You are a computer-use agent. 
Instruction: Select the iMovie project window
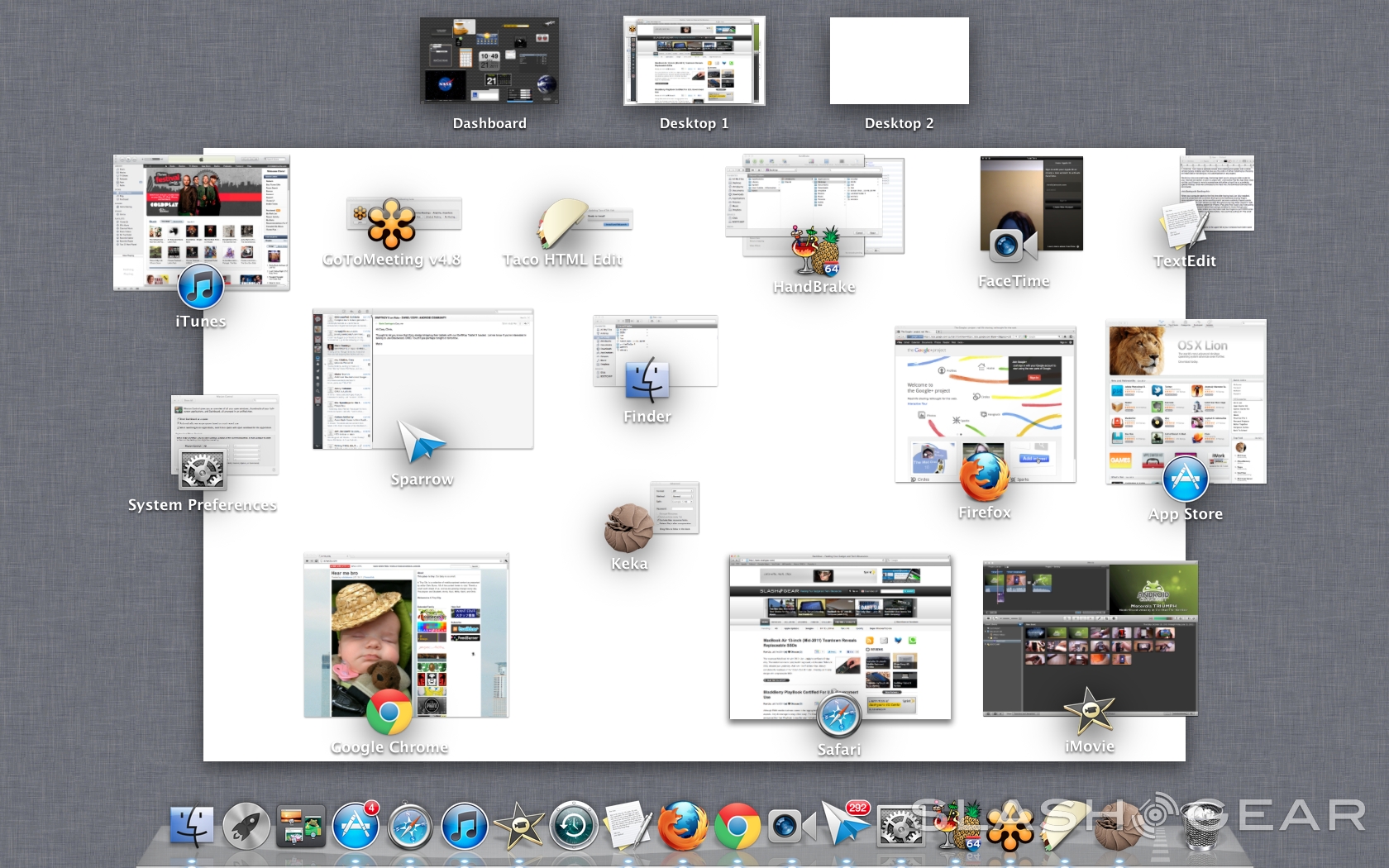[x=1089, y=637]
